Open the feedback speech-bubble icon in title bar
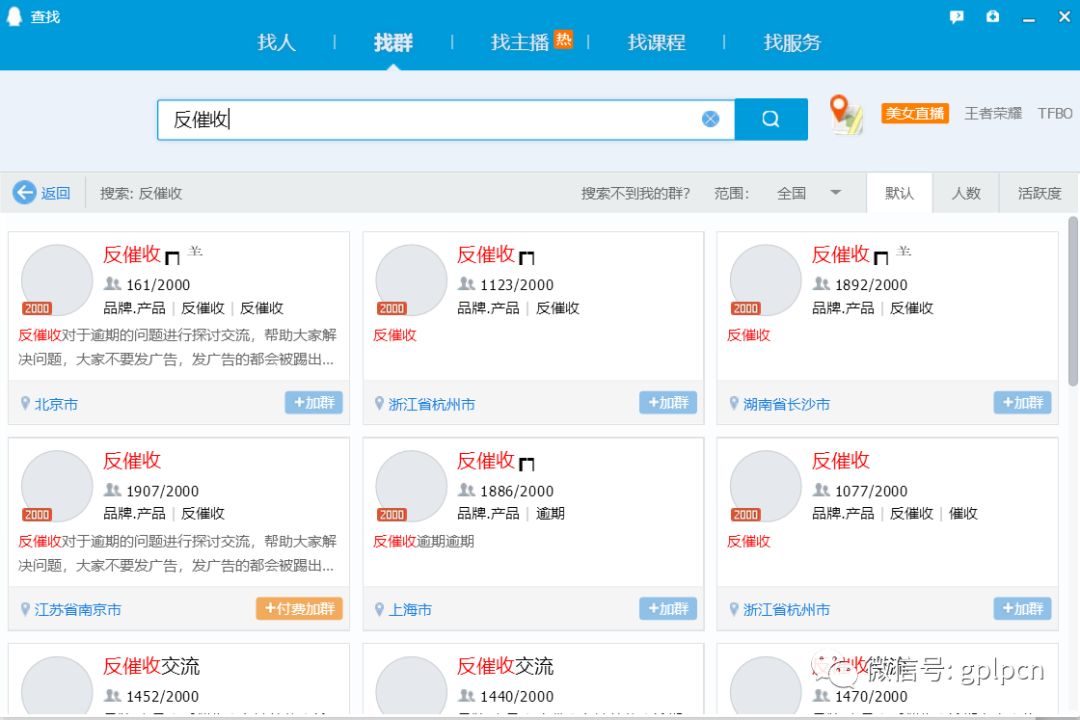 point(956,16)
